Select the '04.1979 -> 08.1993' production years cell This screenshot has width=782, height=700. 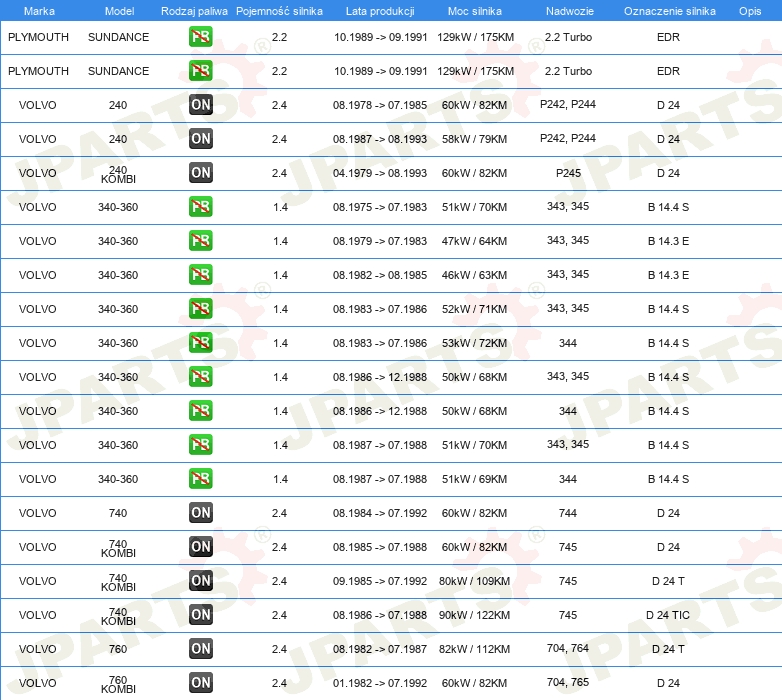click(x=380, y=173)
